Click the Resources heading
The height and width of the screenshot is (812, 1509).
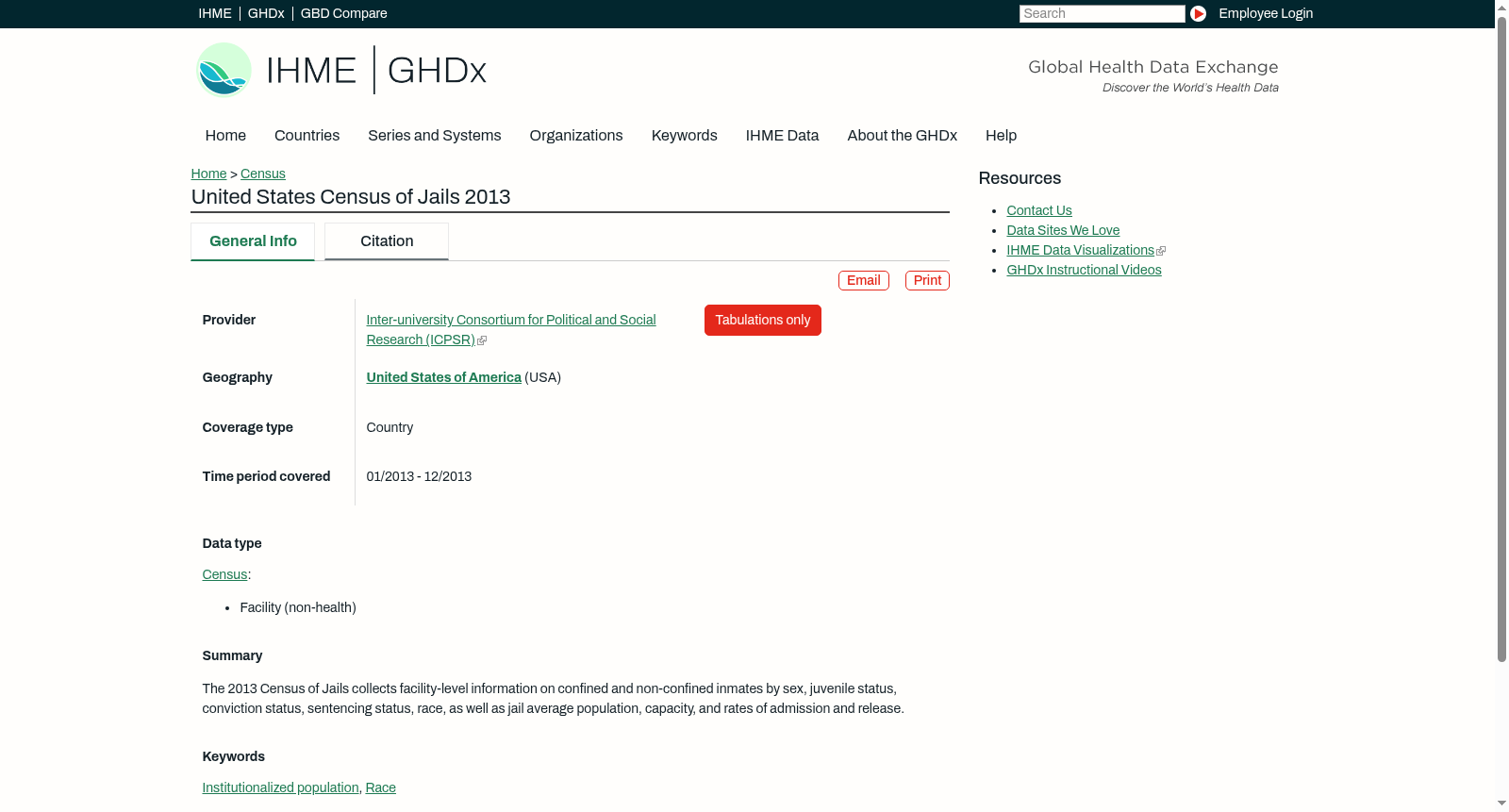click(x=1020, y=178)
